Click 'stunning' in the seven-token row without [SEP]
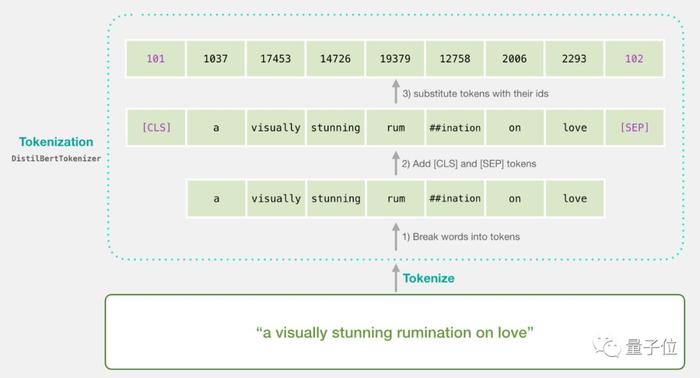The width and height of the screenshot is (700, 378). (x=335, y=199)
